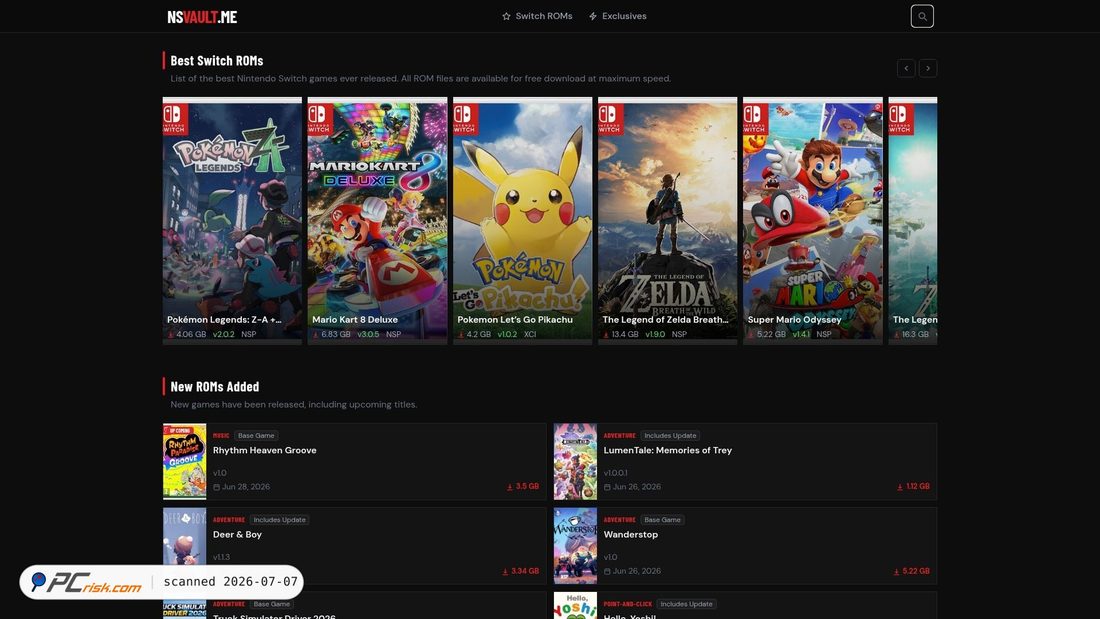This screenshot has height=619, width=1100.
Task: Go to next Best Switch ROMs slide
Action: [x=927, y=68]
